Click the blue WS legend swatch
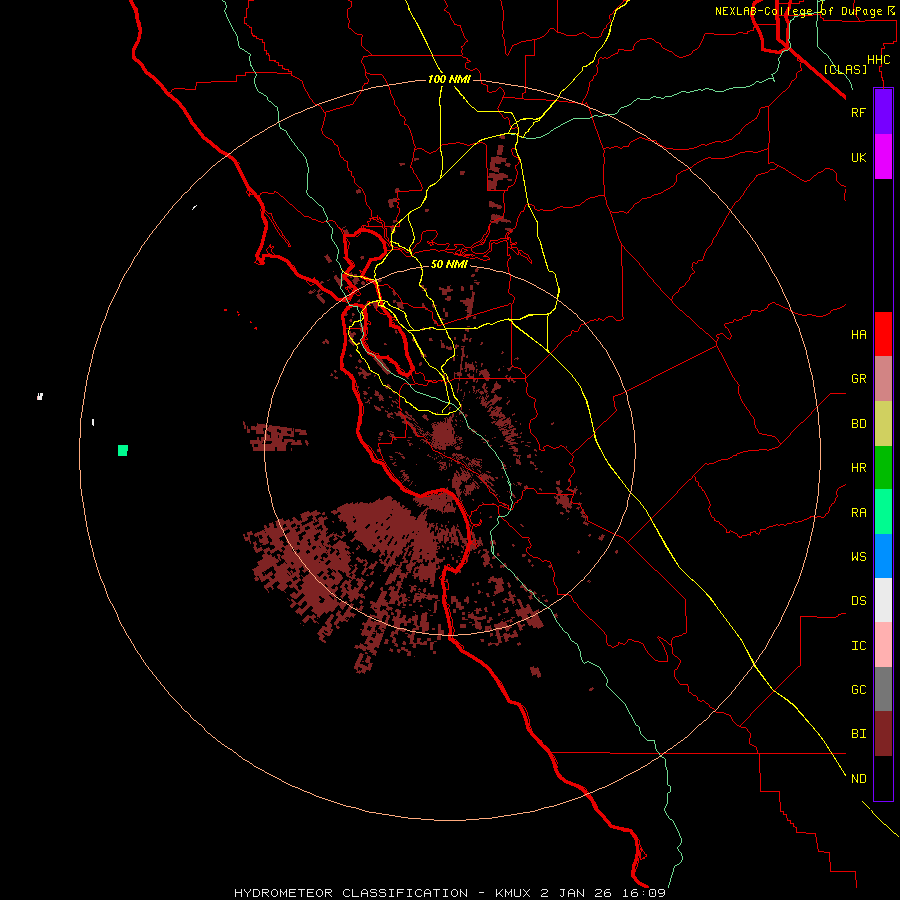The image size is (900, 900). pyautogui.click(x=883, y=556)
